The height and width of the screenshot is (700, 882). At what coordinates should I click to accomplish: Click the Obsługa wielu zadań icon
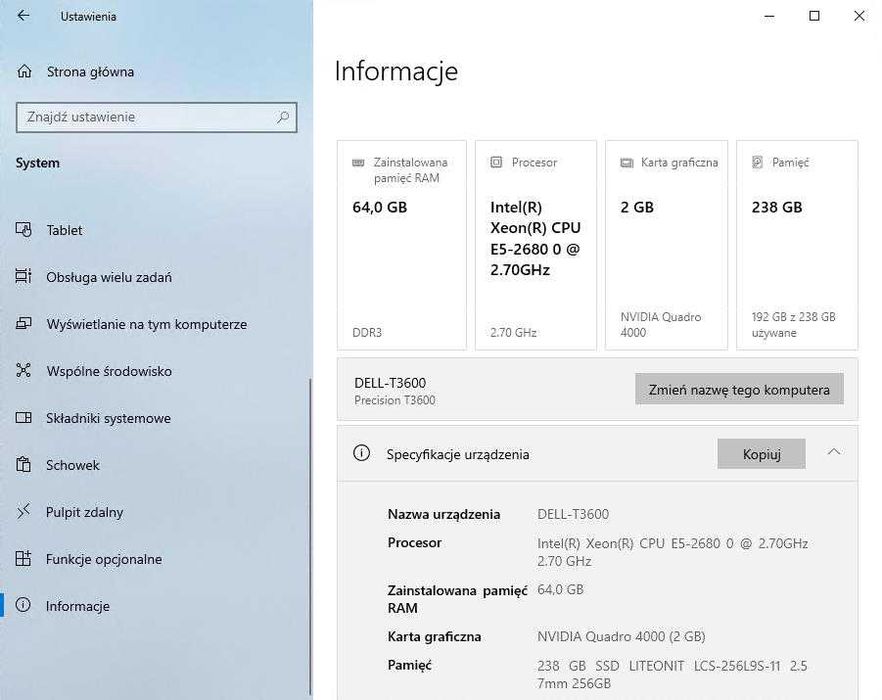pos(24,276)
